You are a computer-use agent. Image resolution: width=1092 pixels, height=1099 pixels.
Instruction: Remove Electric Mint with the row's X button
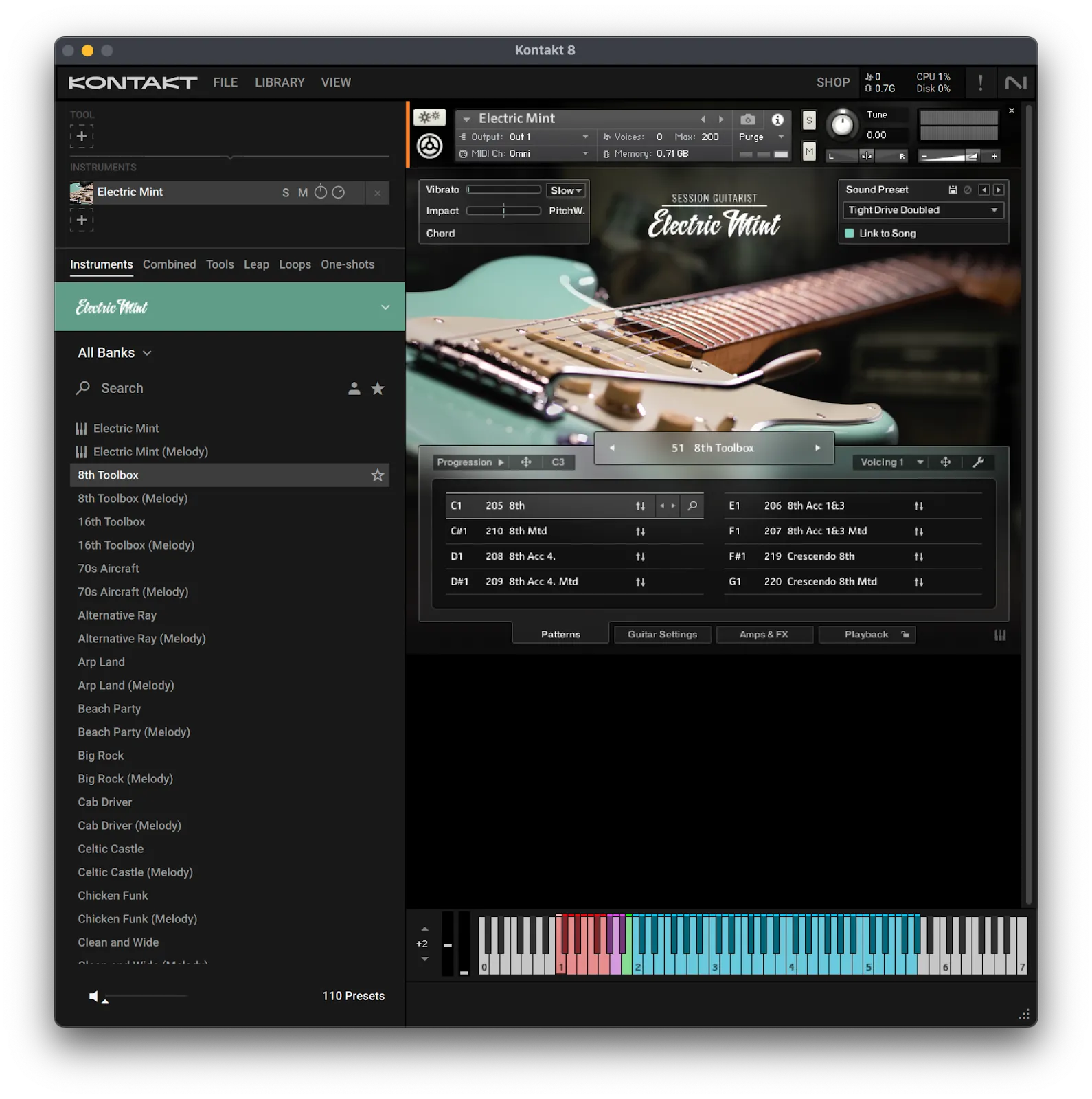378,193
